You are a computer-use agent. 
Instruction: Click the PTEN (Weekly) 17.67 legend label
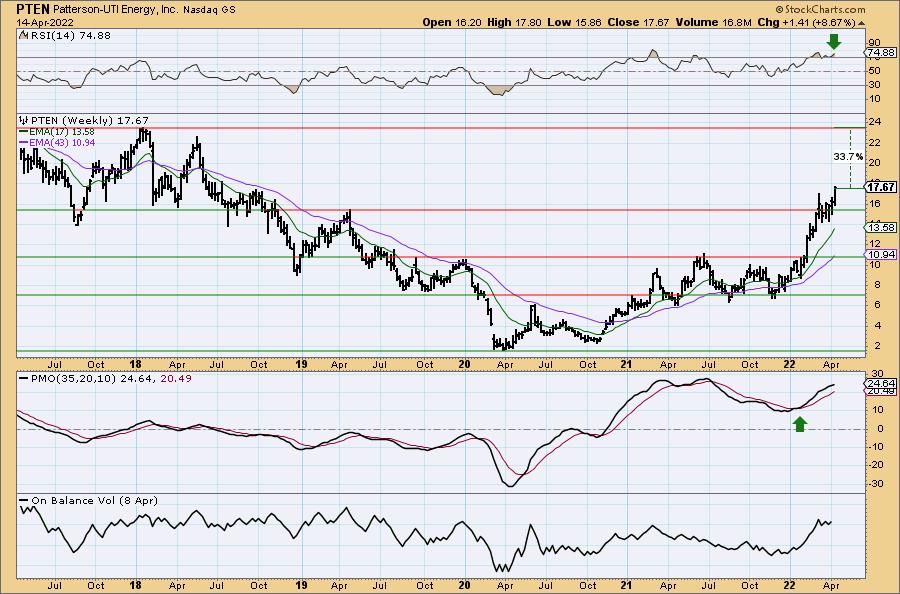pos(90,120)
